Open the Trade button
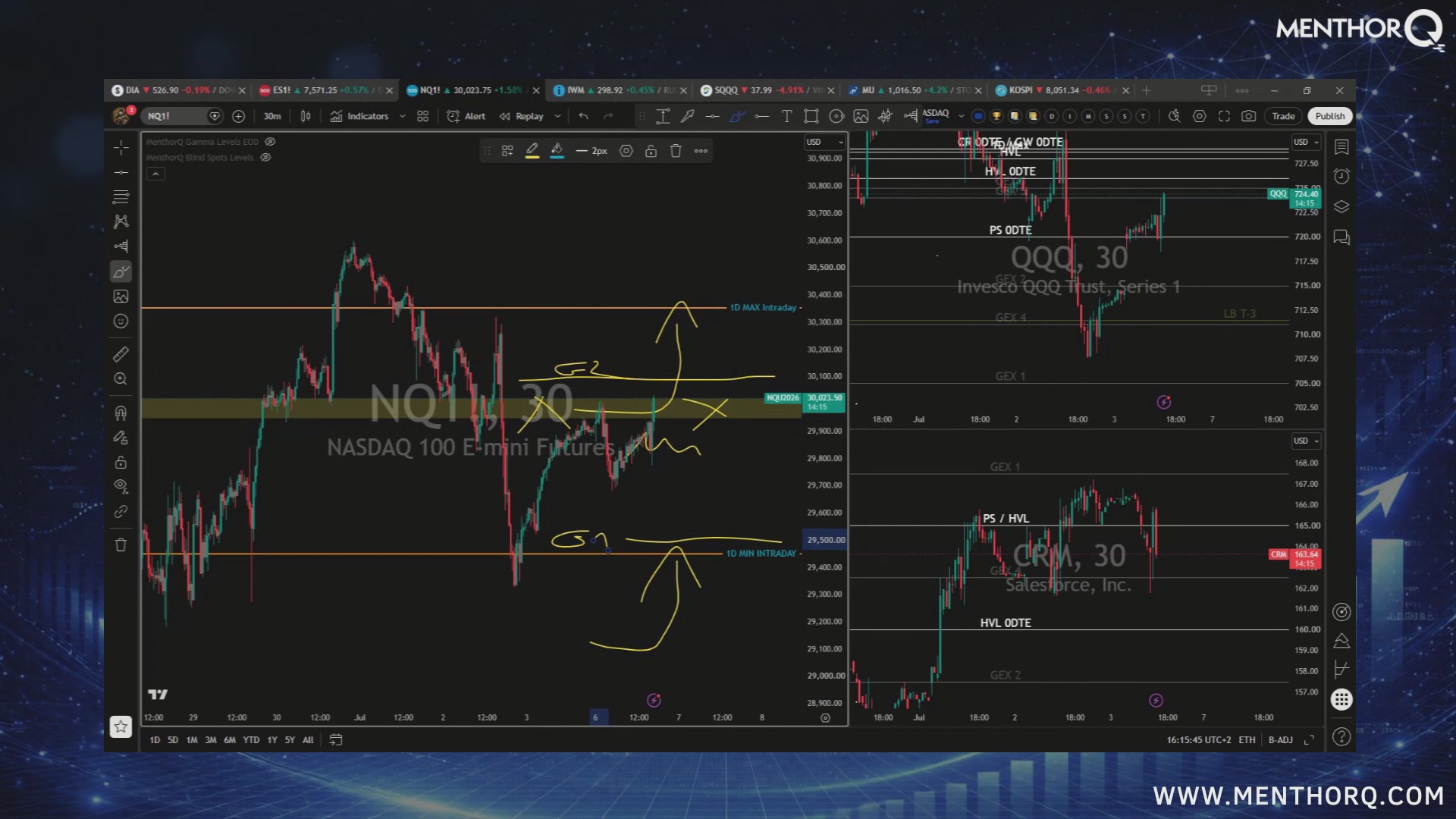1456x819 pixels. pyautogui.click(x=1283, y=116)
